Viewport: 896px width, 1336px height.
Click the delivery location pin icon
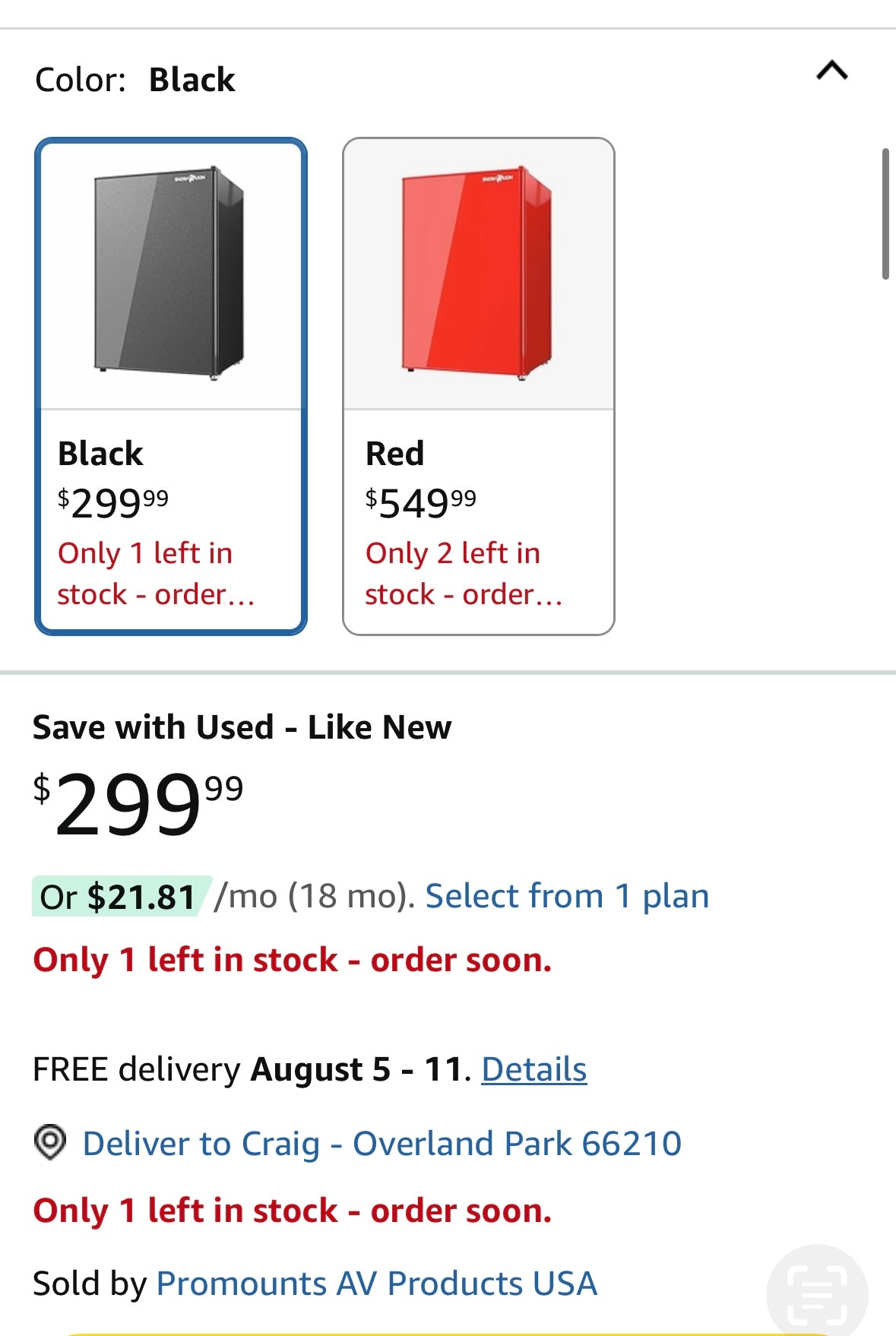(x=50, y=1142)
